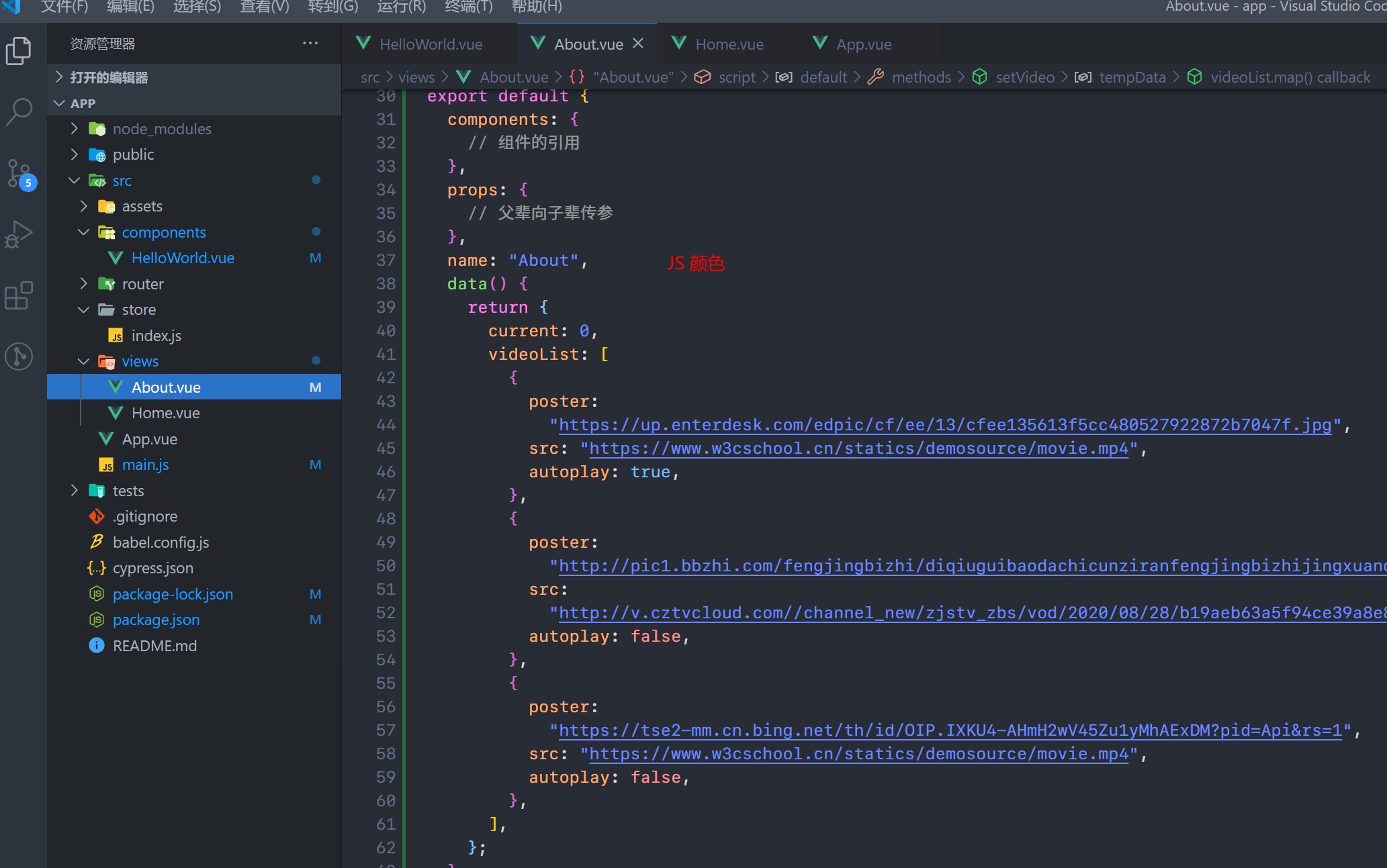Open the Extensions view icon
Viewport: 1387px width, 868px height.
click(19, 295)
